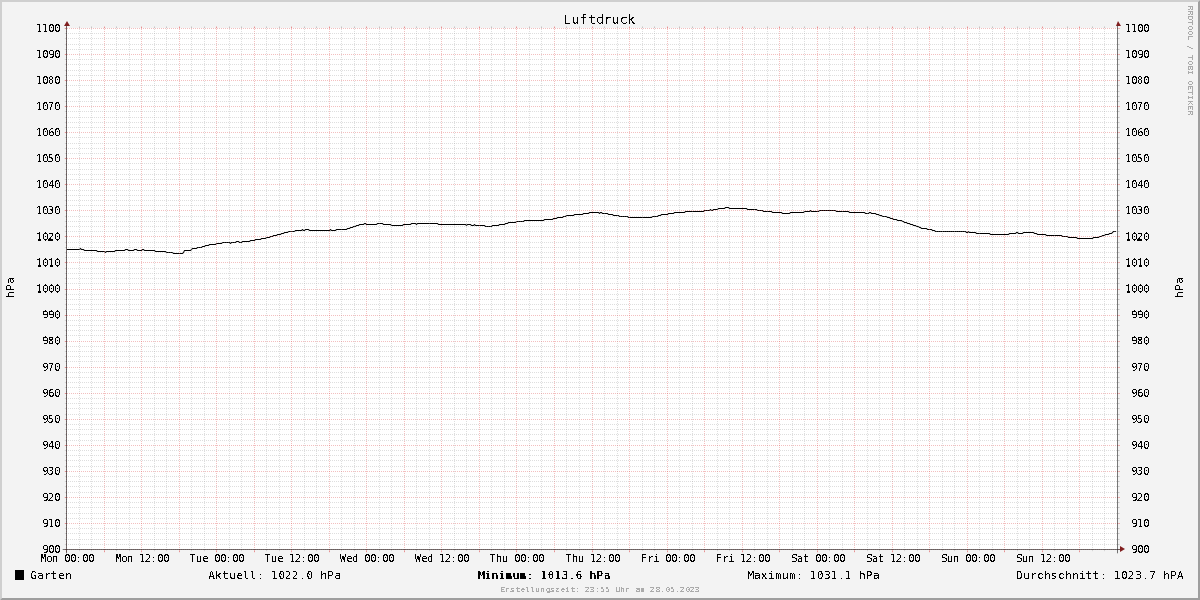Click the 1020 label on right axis
The width and height of the screenshot is (1200, 600).
tap(1137, 236)
